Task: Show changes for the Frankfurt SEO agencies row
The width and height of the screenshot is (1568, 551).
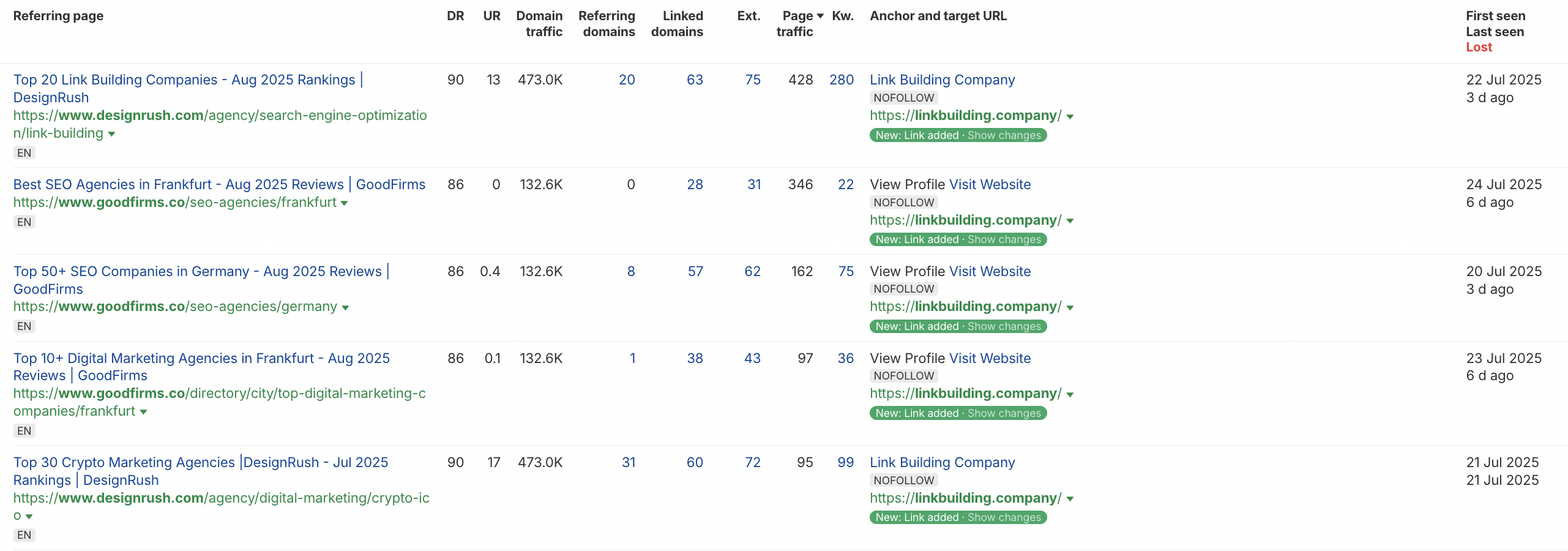Action: tap(1004, 240)
